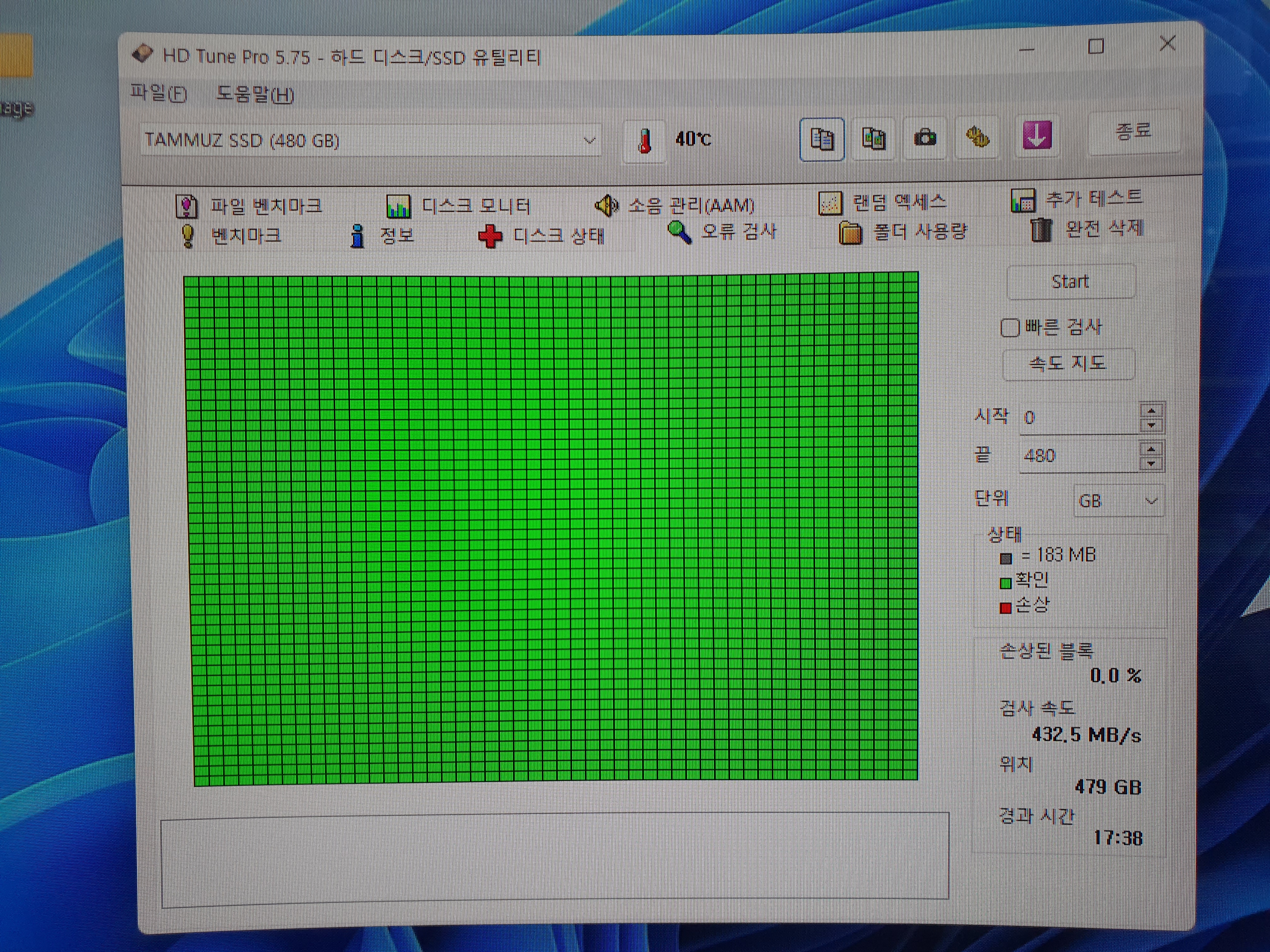Open the 파일(F) menu
Screen dimensions: 1270x952
tap(158, 93)
